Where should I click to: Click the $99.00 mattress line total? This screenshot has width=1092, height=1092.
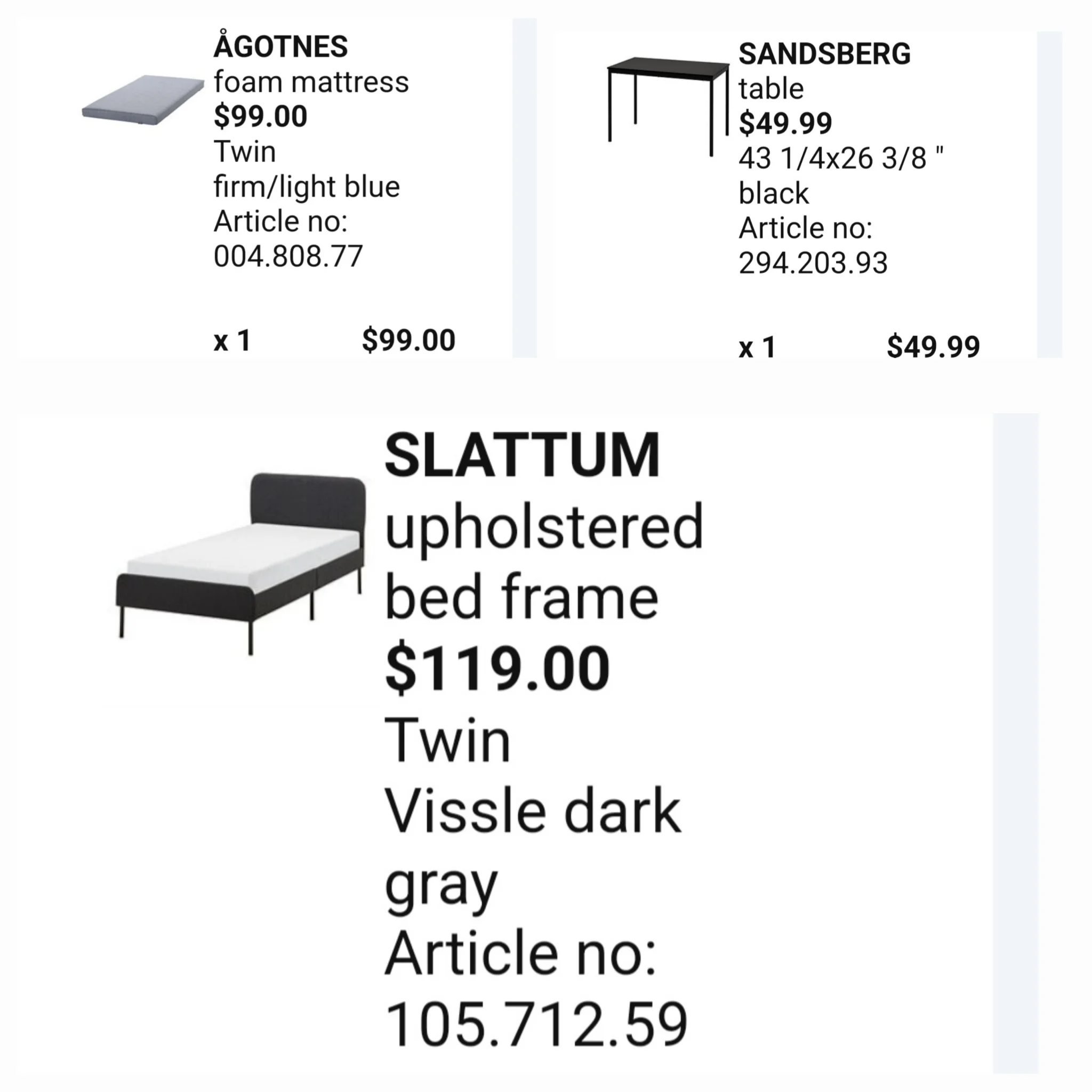coord(408,340)
